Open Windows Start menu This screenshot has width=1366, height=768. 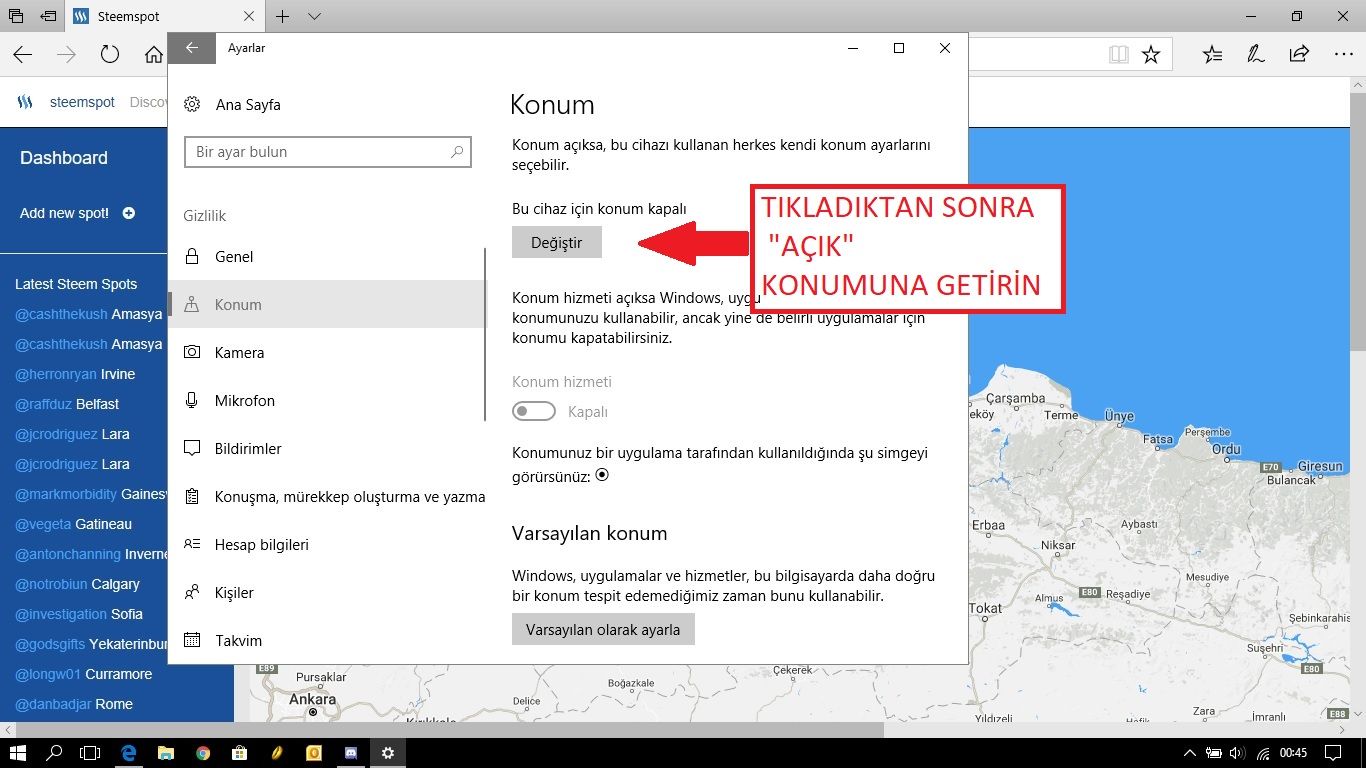tap(17, 752)
